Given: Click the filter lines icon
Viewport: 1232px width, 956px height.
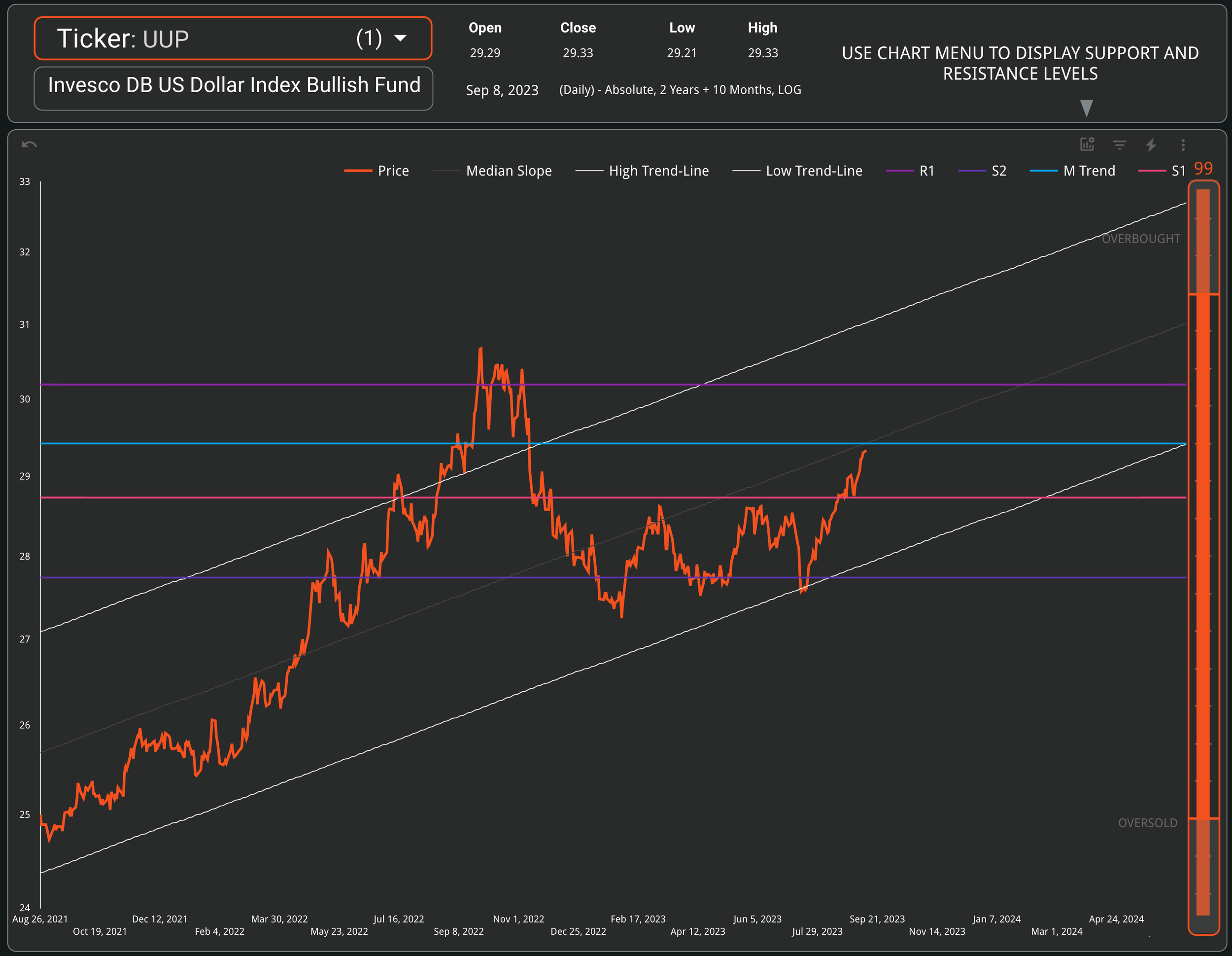Looking at the screenshot, I should tap(1119, 145).
